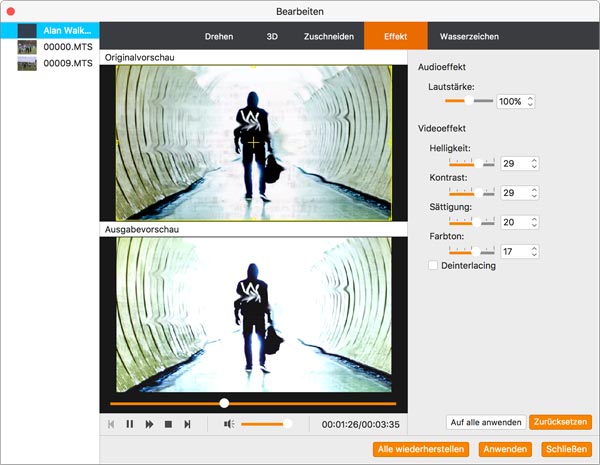Close the Bearbeiten window
This screenshot has height=465, width=600.
tap(11, 11)
